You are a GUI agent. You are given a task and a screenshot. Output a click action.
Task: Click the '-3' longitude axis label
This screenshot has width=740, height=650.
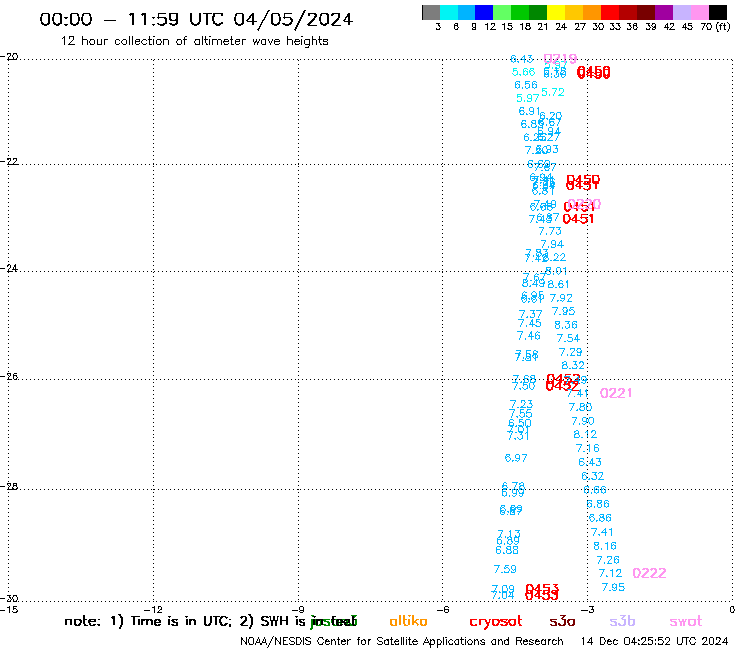click(587, 609)
